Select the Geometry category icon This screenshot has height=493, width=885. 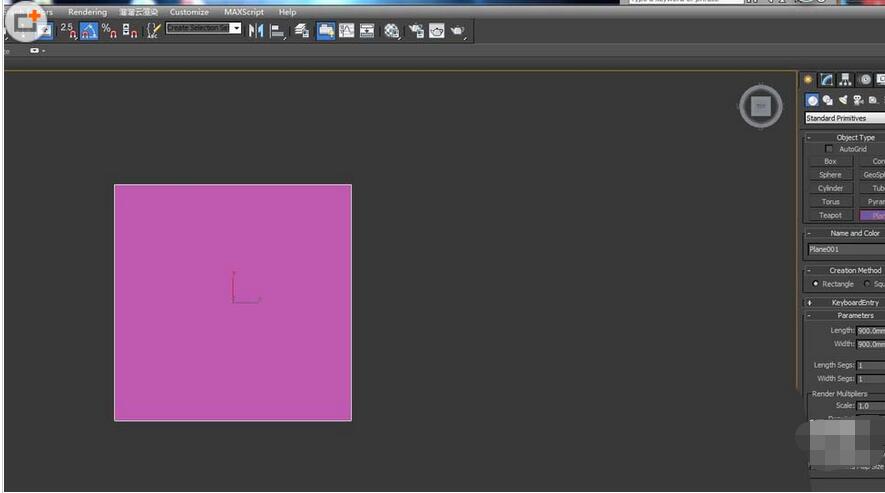[812, 100]
